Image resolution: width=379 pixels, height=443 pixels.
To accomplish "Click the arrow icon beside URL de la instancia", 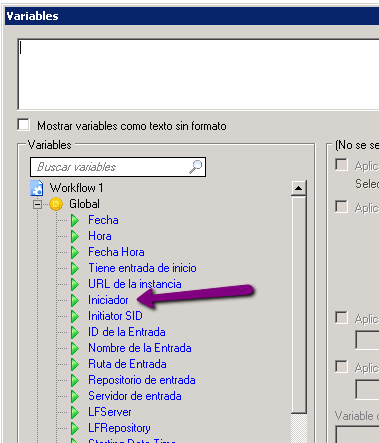I will coord(75,284).
